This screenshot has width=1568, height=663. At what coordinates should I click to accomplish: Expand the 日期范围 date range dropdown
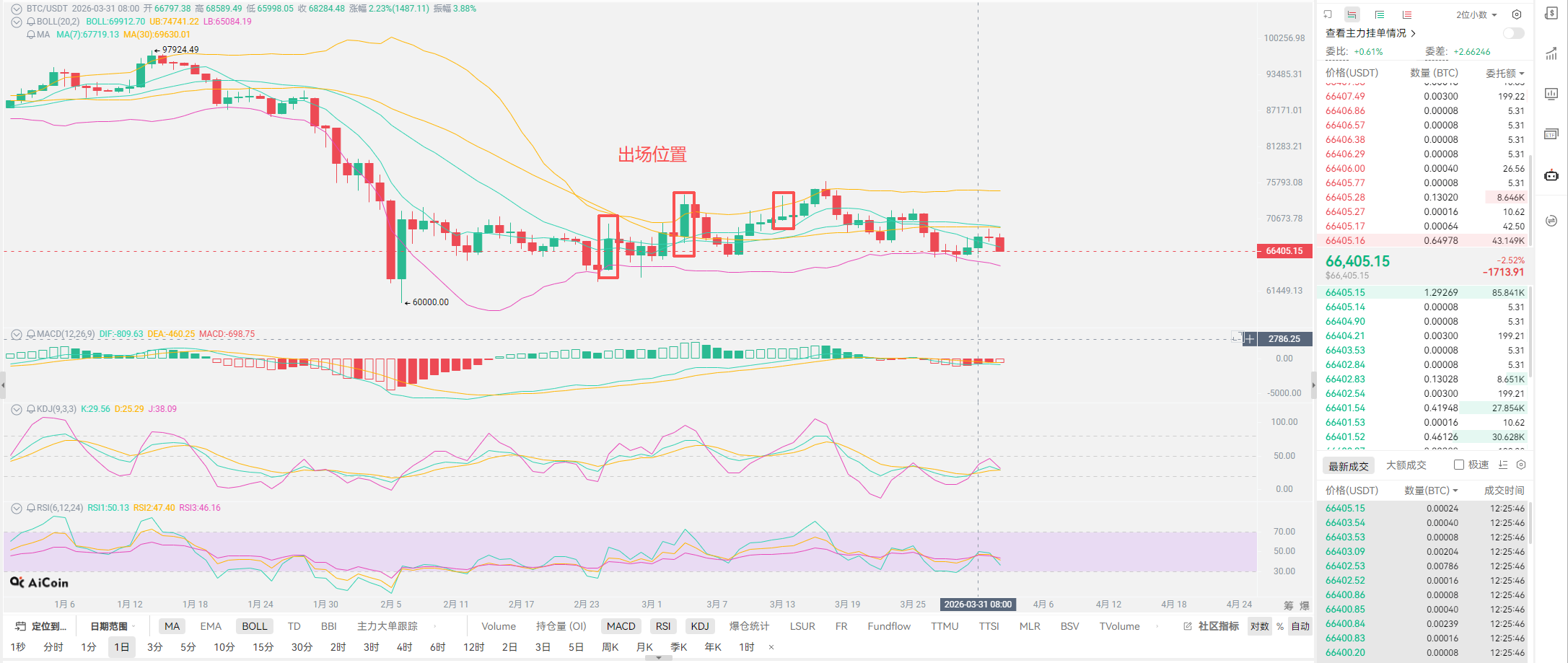[x=113, y=626]
